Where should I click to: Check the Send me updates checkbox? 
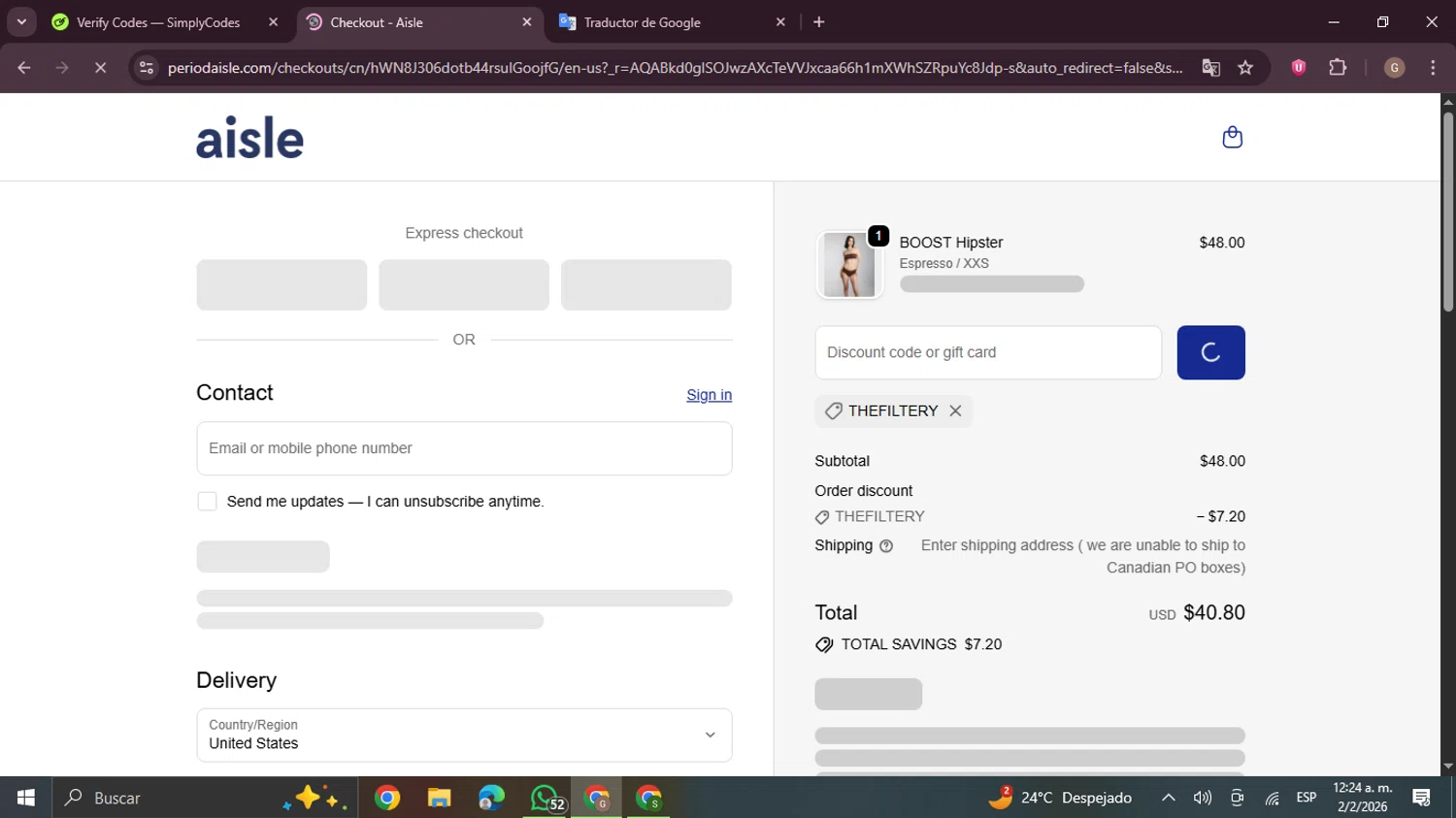pos(207,502)
